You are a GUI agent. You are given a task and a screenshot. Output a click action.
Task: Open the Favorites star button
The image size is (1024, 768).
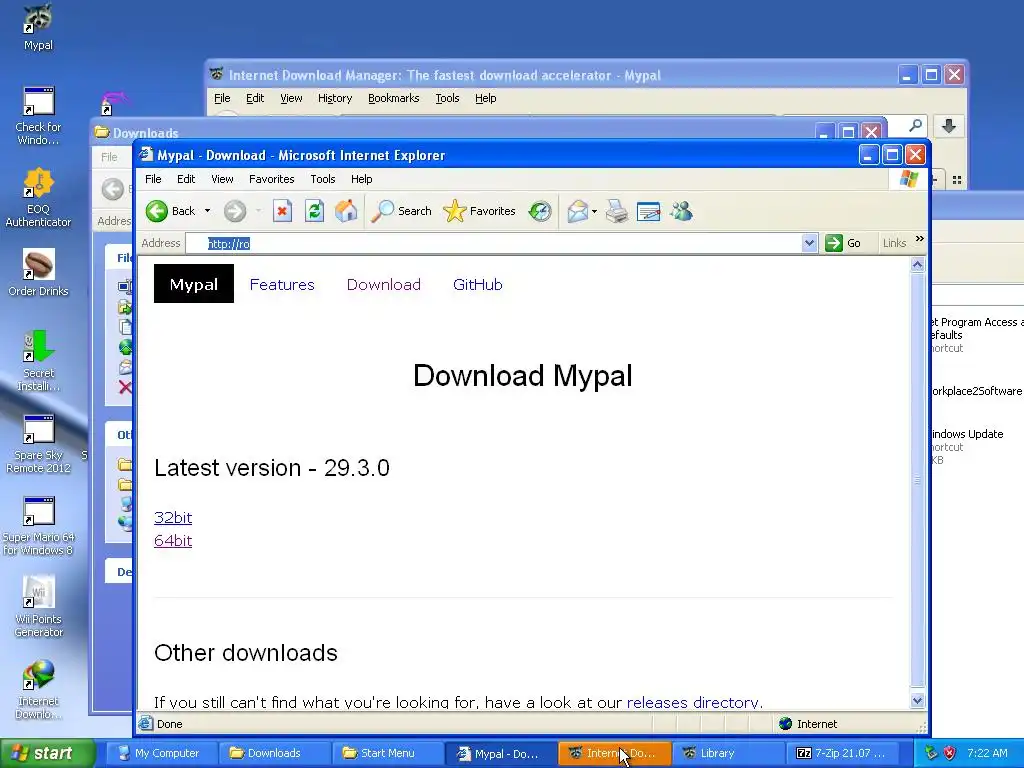pos(479,211)
